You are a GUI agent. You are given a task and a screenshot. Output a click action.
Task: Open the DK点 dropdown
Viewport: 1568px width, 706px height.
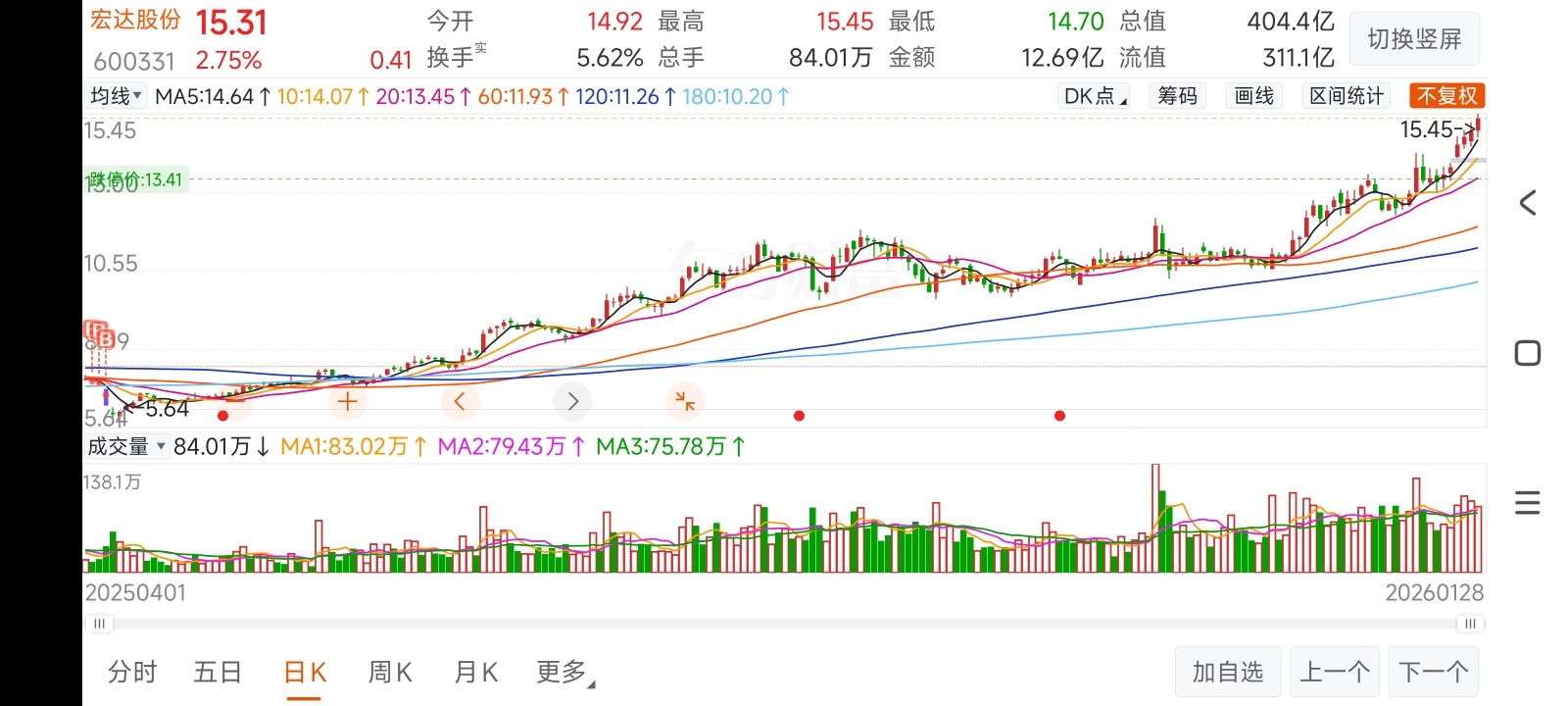pyautogui.click(x=1095, y=96)
